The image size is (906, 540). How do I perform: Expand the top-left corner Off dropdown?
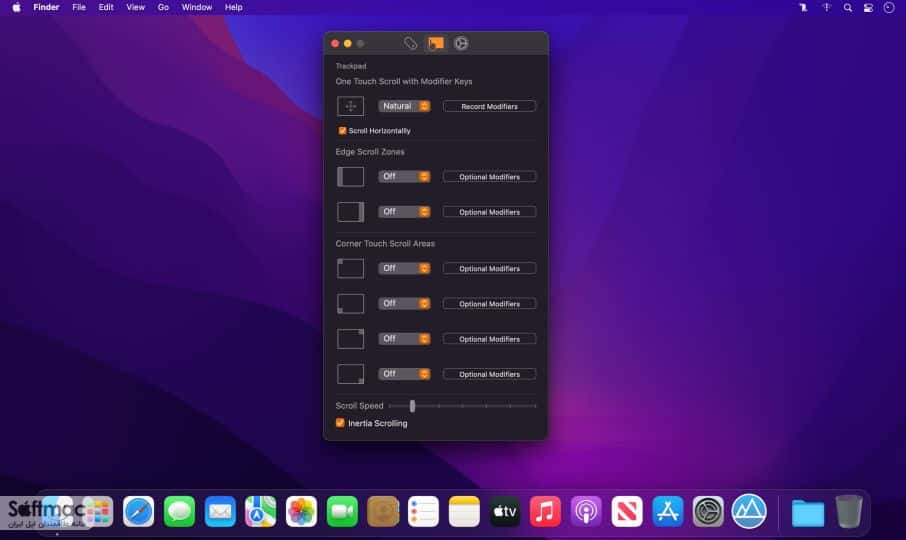point(404,269)
